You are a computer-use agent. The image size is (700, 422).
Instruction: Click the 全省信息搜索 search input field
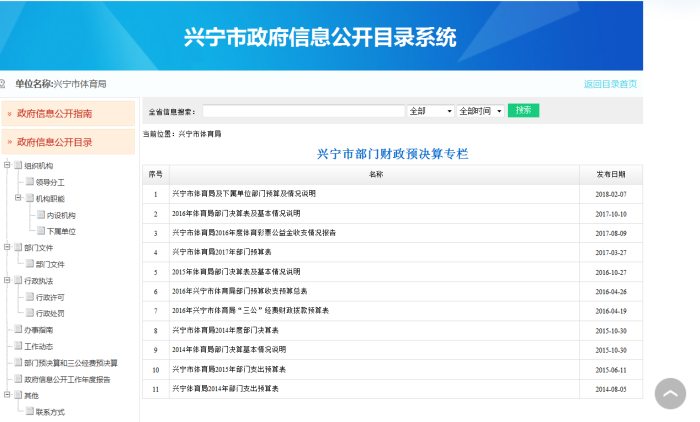[x=304, y=111]
